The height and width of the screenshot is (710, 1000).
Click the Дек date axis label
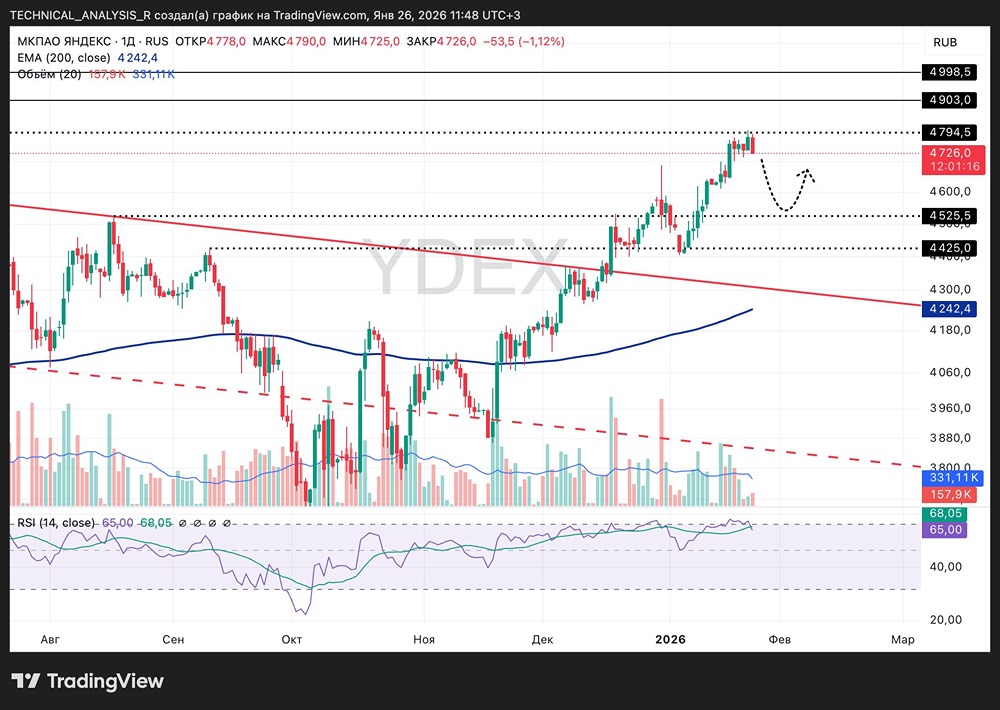(x=542, y=639)
